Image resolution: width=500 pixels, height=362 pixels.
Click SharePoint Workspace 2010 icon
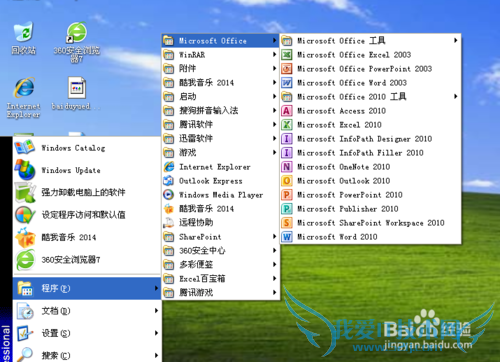(x=287, y=223)
